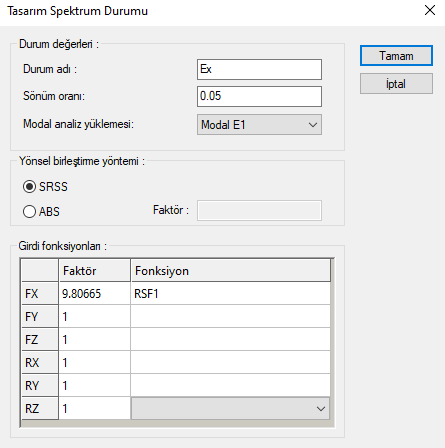Viewport: 445px width, 448px height.
Task: Close the Tasarım Spektrum Durumu dialog
Action: coord(430,10)
